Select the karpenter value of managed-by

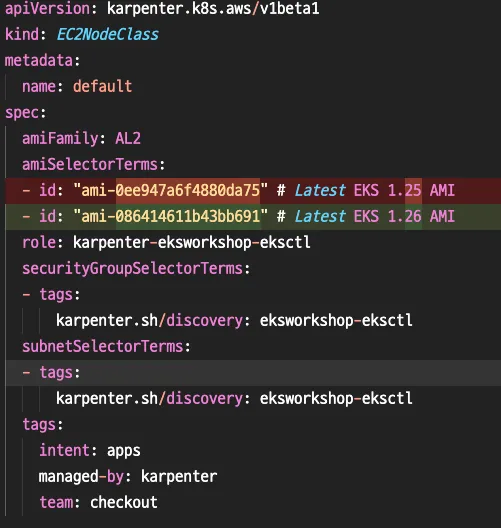[179, 476]
